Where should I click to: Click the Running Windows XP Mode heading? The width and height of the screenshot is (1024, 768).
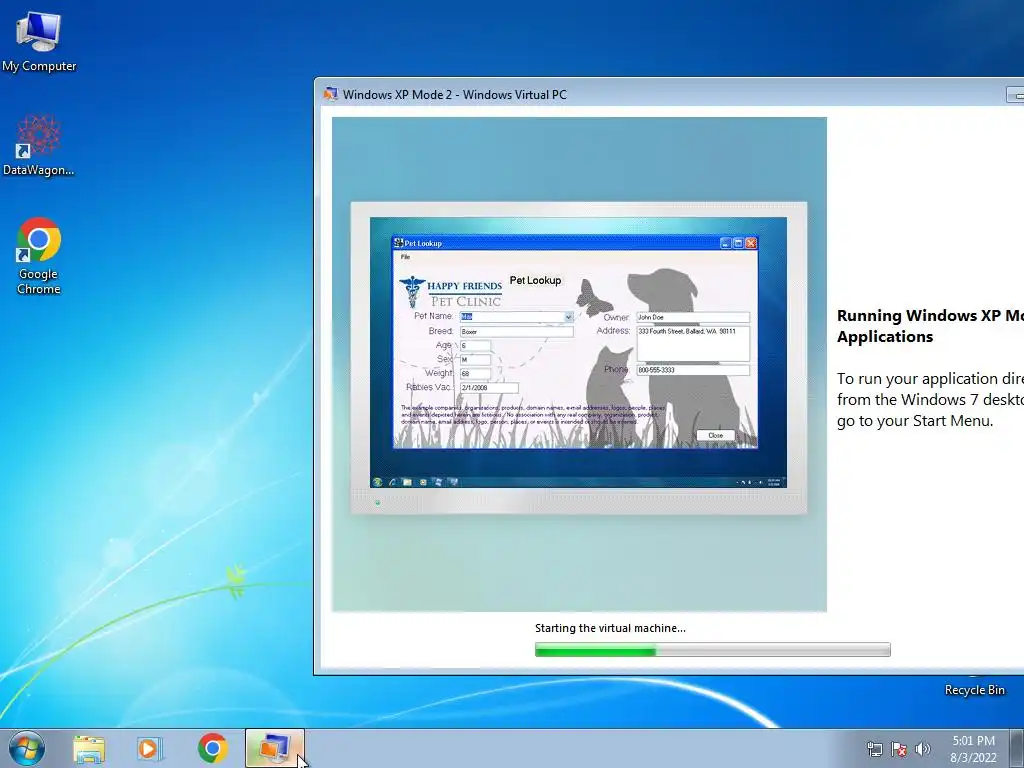[x=930, y=326]
